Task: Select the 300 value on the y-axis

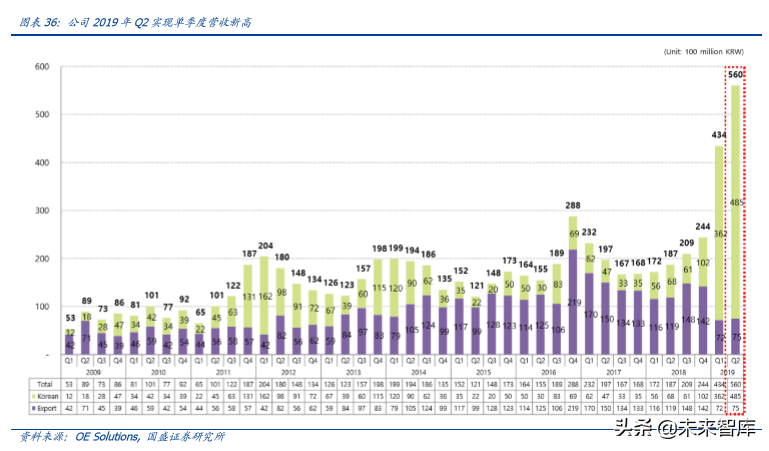Action: tap(41, 211)
